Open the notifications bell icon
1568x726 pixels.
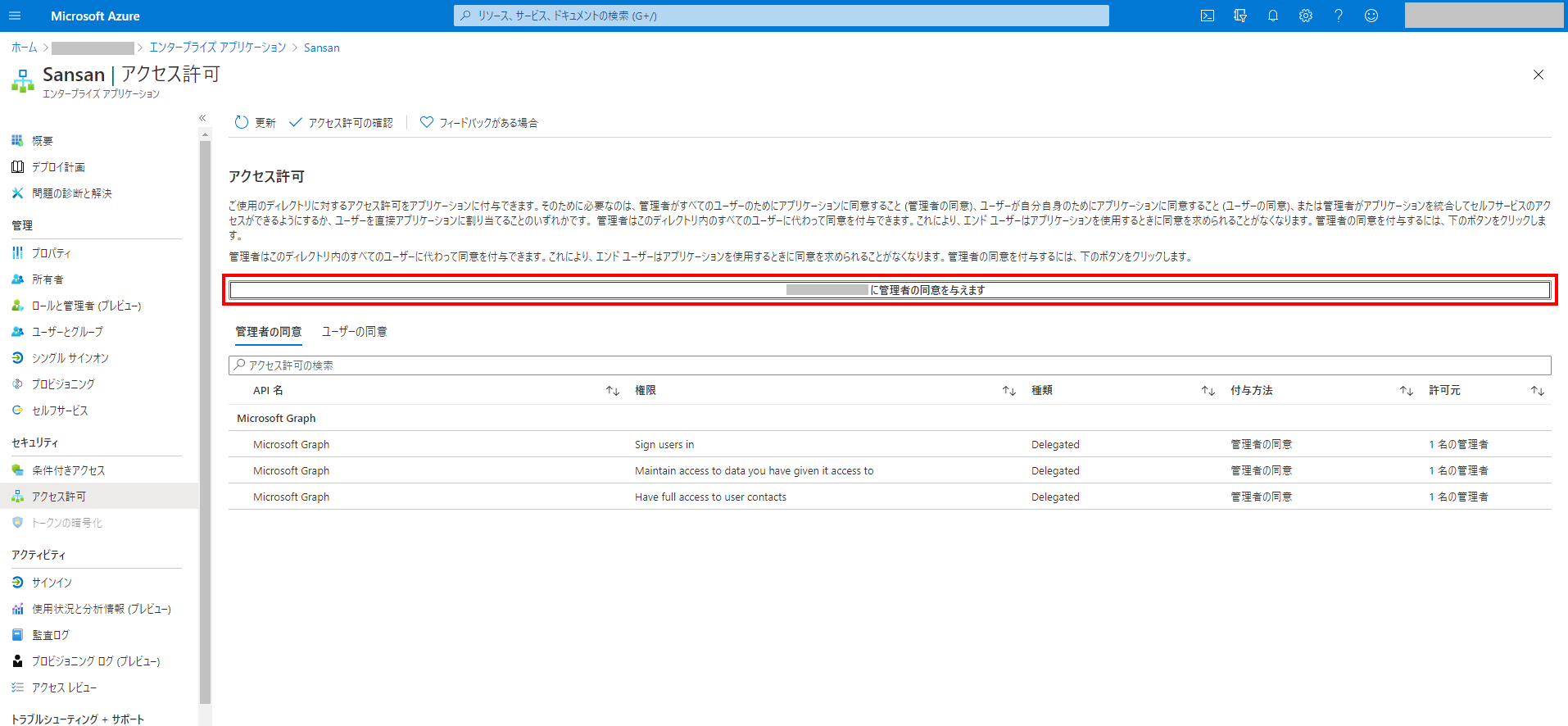pos(1272,16)
